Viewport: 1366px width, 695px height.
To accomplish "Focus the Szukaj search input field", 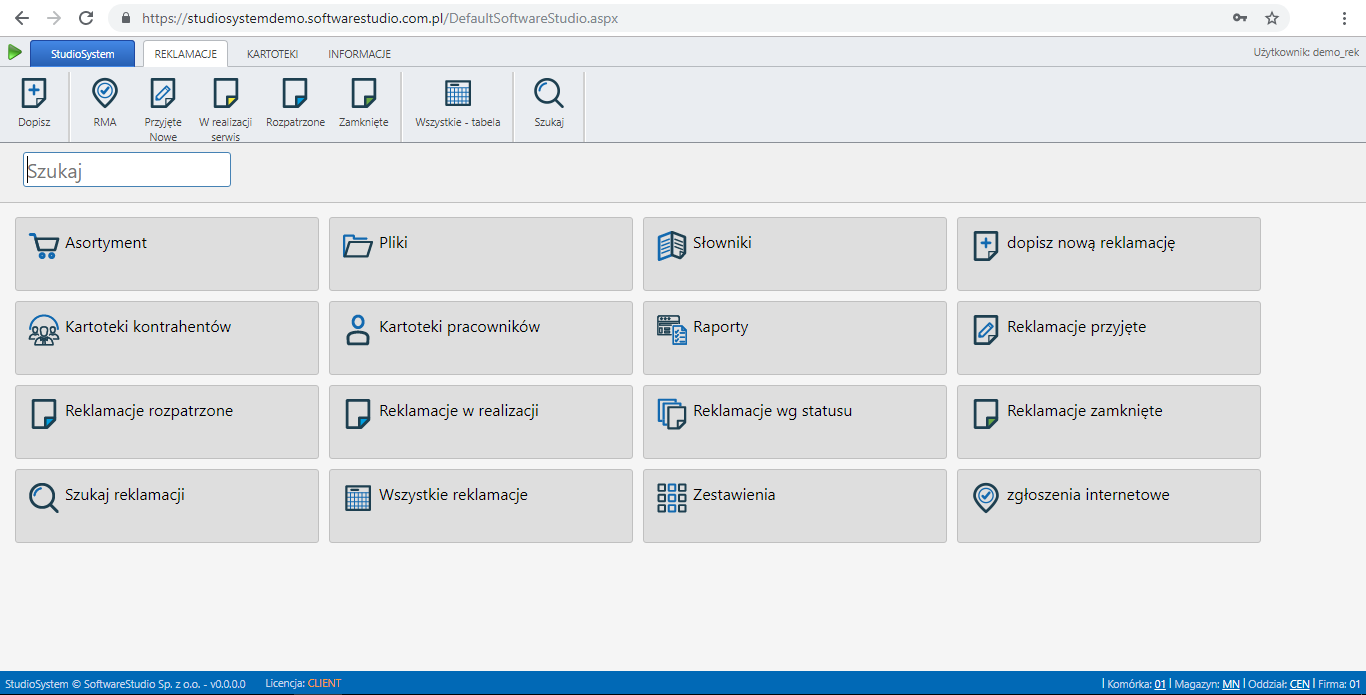I will 127,170.
